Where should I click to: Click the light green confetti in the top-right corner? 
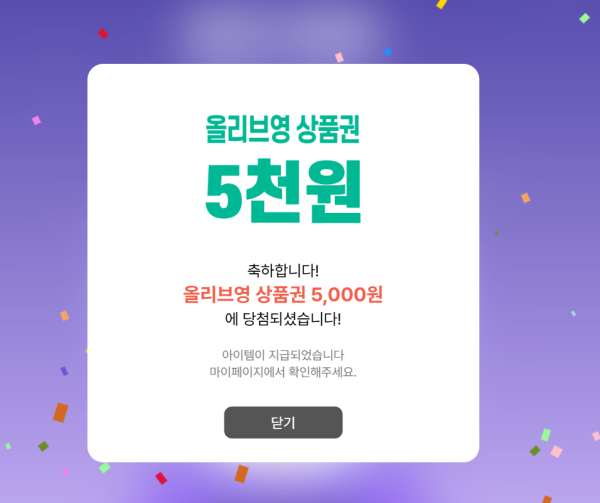(584, 18)
